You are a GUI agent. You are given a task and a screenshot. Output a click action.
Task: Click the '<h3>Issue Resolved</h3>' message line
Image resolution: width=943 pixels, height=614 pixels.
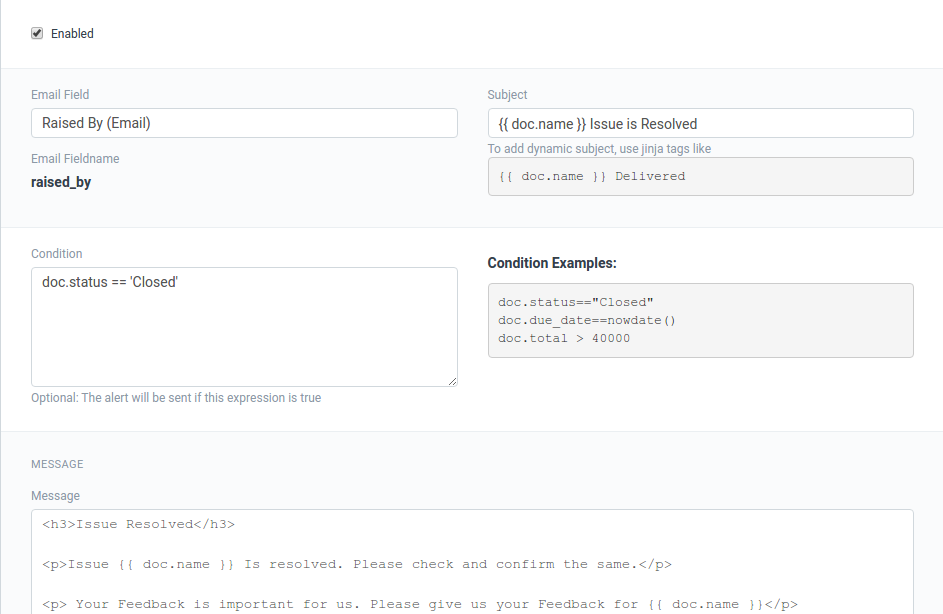coord(138,524)
